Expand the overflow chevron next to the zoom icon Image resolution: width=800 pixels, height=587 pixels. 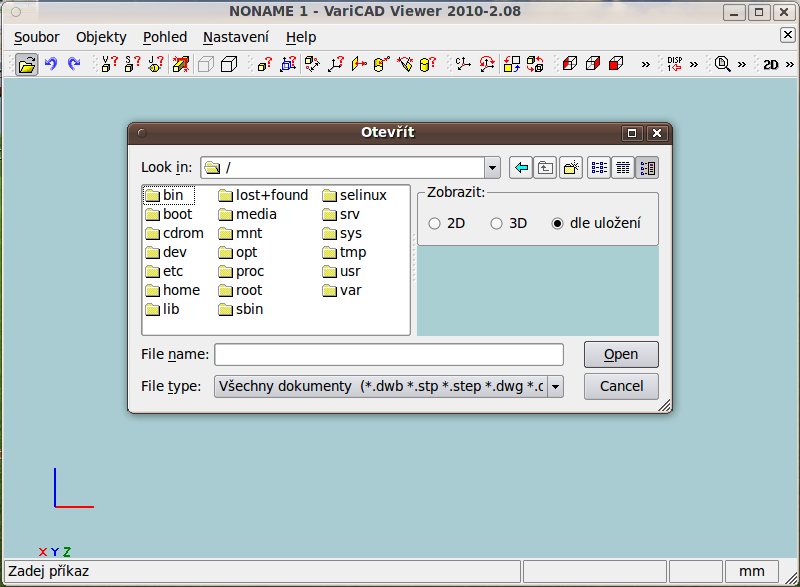click(x=741, y=64)
